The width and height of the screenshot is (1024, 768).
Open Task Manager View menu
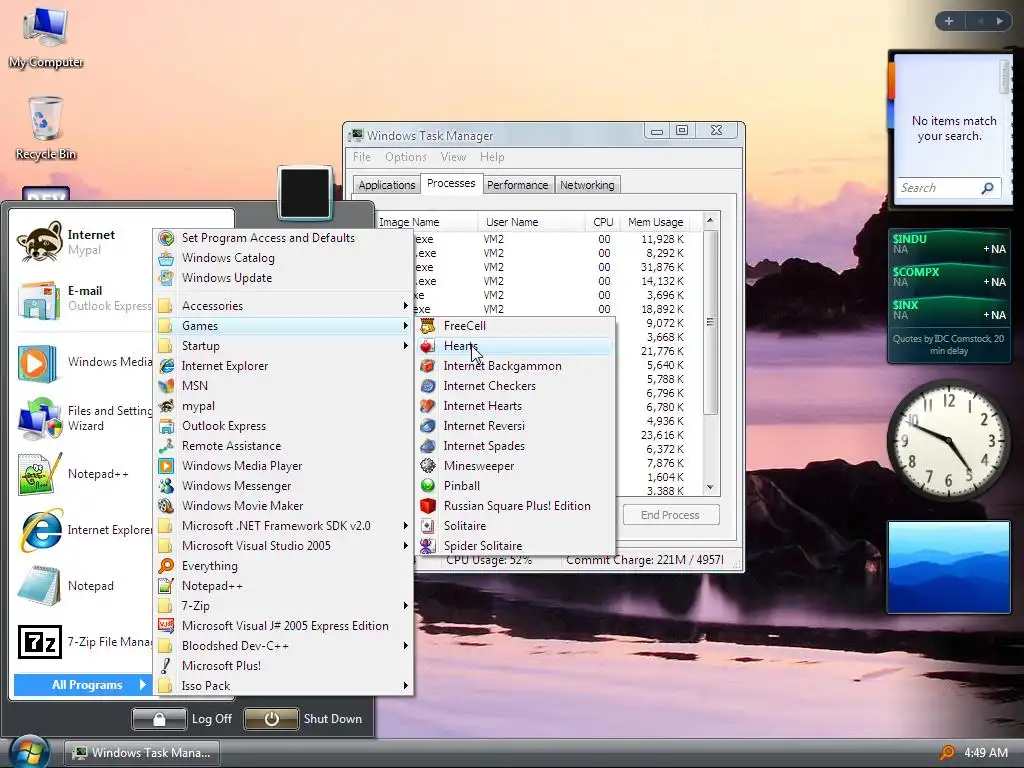[453, 157]
